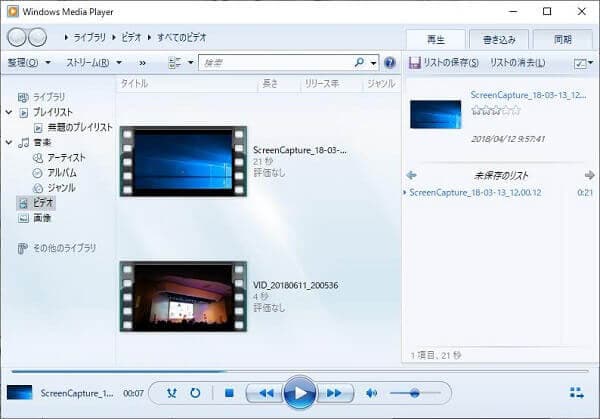This screenshot has width=600, height=419.
Task: Stop playback
Action: (229, 393)
